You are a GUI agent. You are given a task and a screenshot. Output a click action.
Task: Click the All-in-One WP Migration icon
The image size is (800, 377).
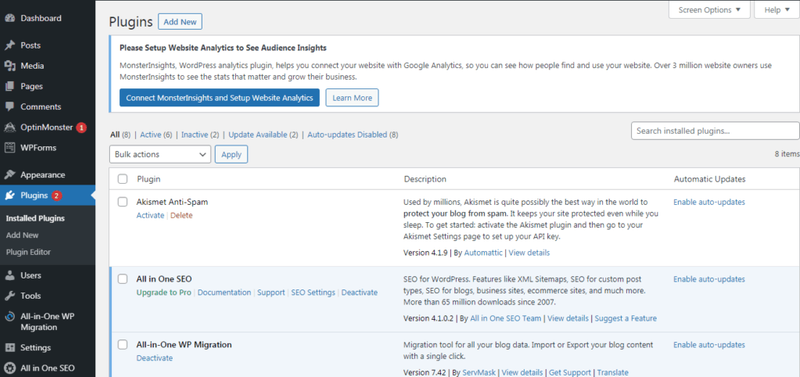(10, 316)
